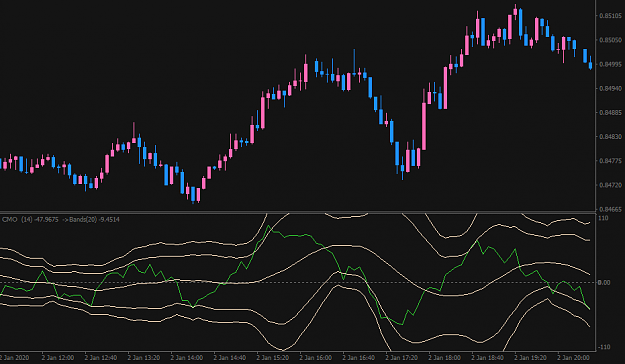Click the 0.84940 price axis label
Viewport: 625px width, 364px height.
pyautogui.click(x=610, y=88)
